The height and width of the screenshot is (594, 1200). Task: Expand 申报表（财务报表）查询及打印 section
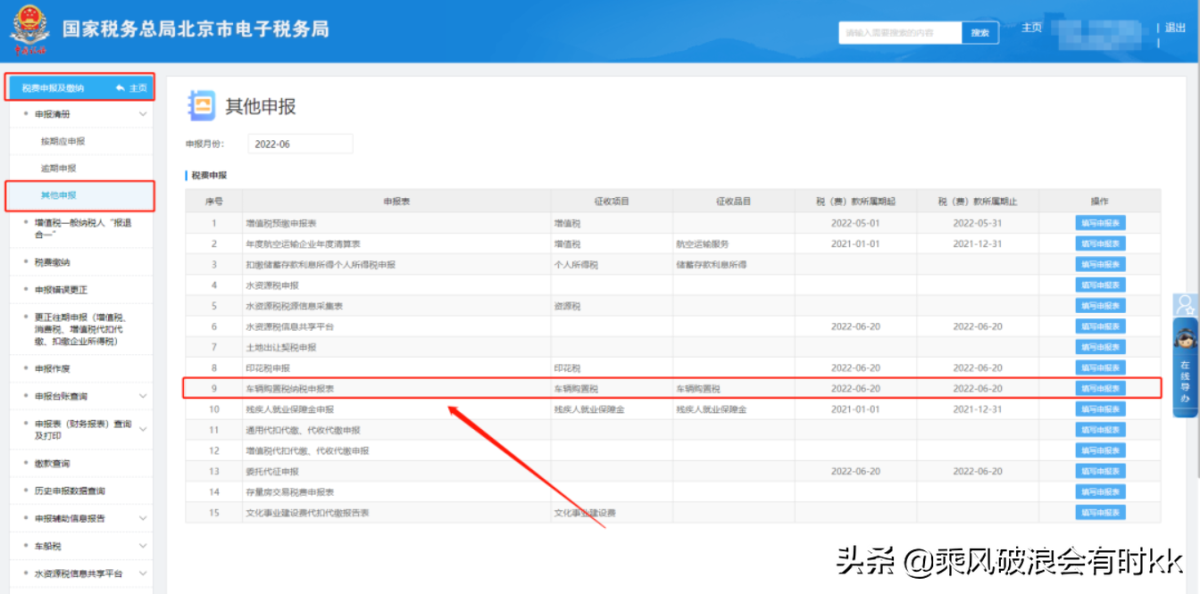143,429
